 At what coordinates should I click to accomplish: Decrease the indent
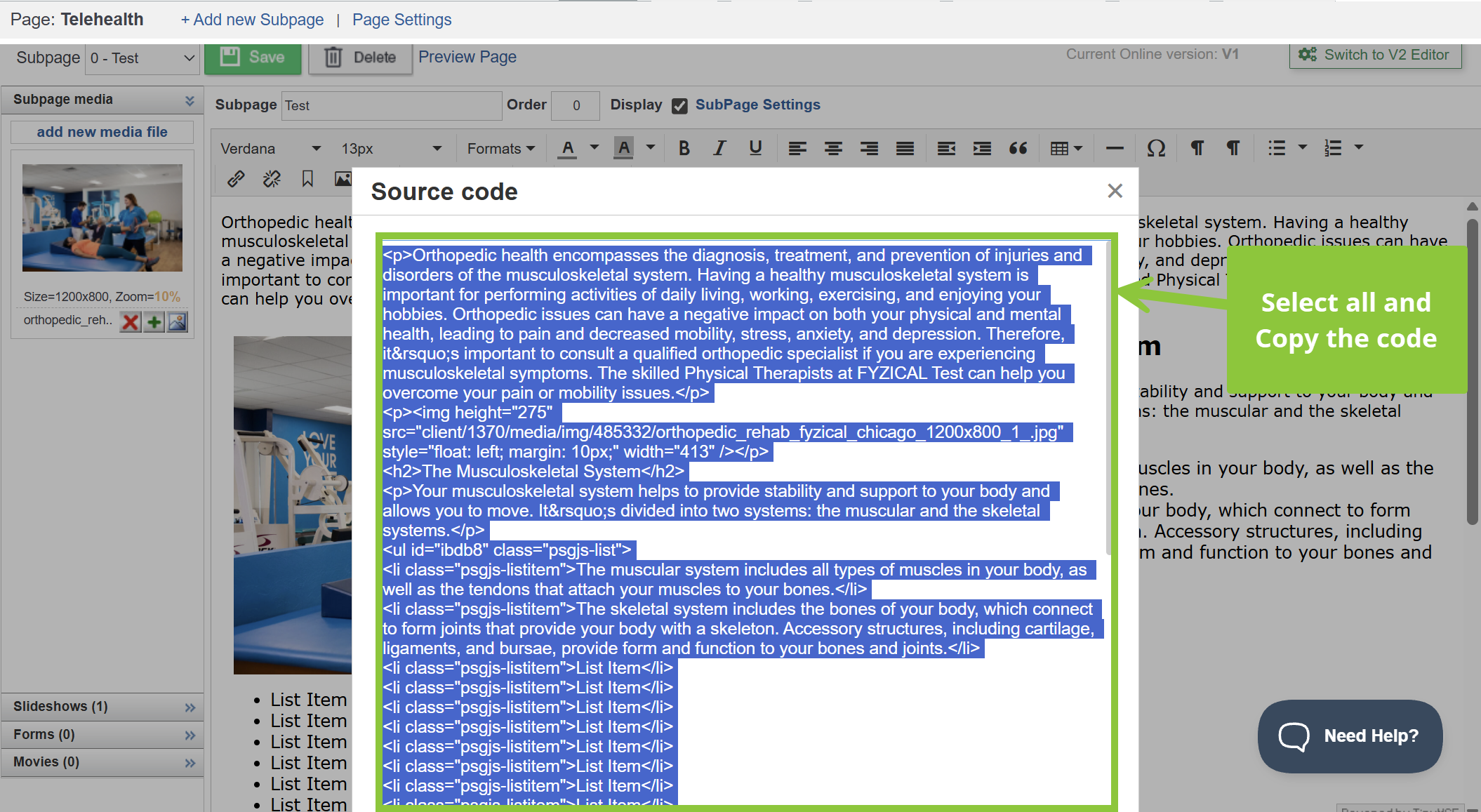[x=946, y=148]
